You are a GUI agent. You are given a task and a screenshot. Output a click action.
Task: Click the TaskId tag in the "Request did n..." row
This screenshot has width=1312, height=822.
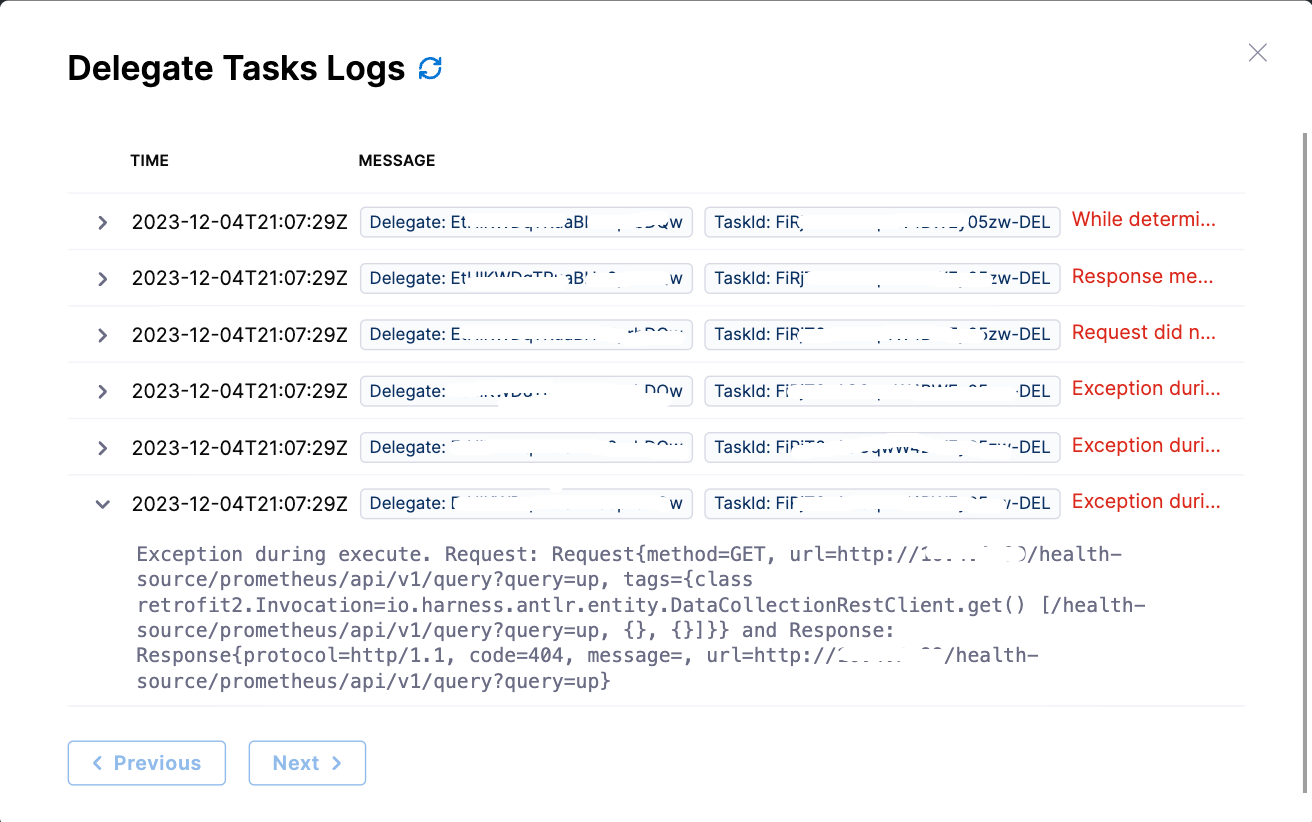pos(881,334)
